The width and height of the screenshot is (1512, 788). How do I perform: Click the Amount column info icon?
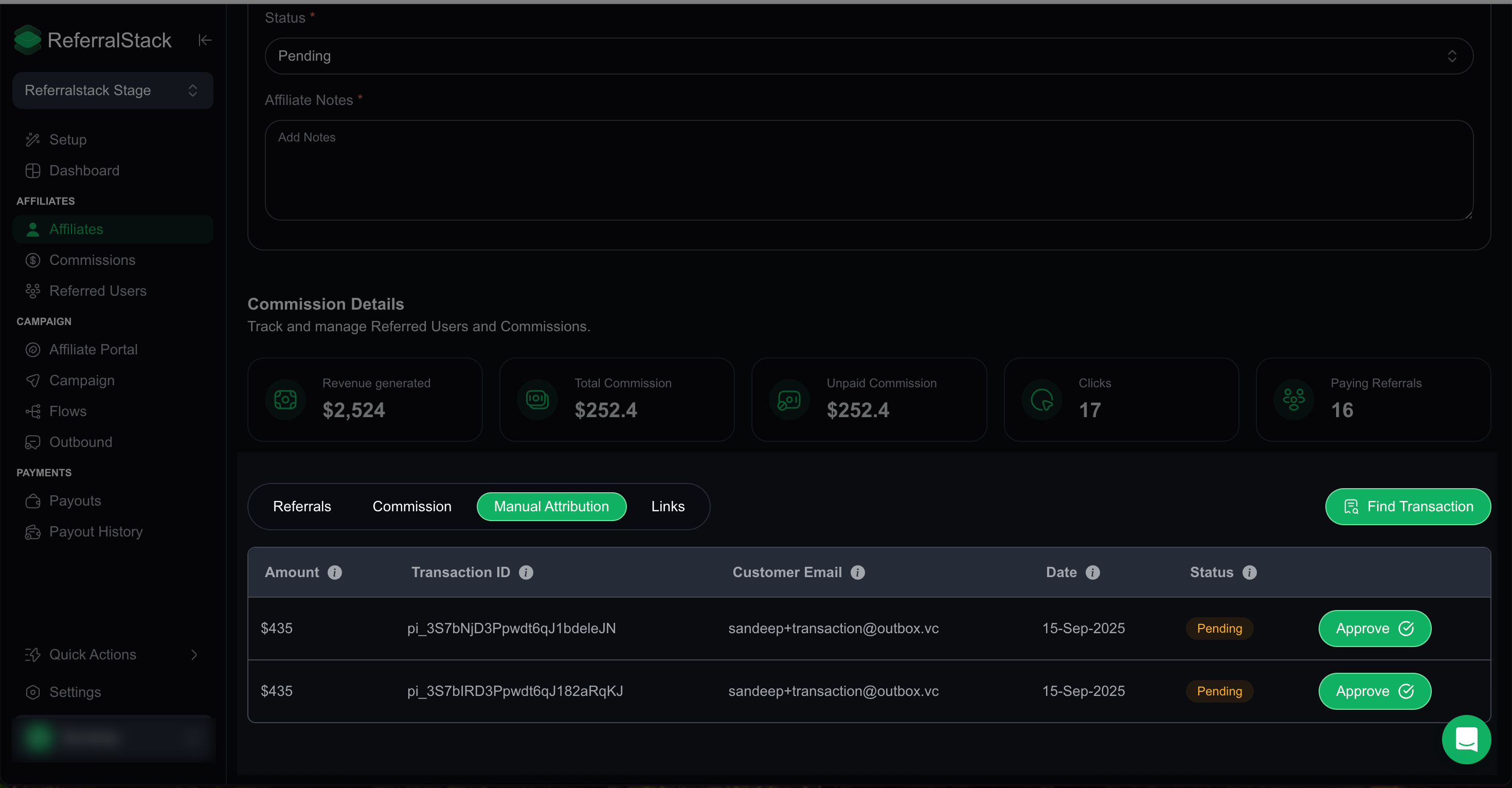click(x=335, y=572)
